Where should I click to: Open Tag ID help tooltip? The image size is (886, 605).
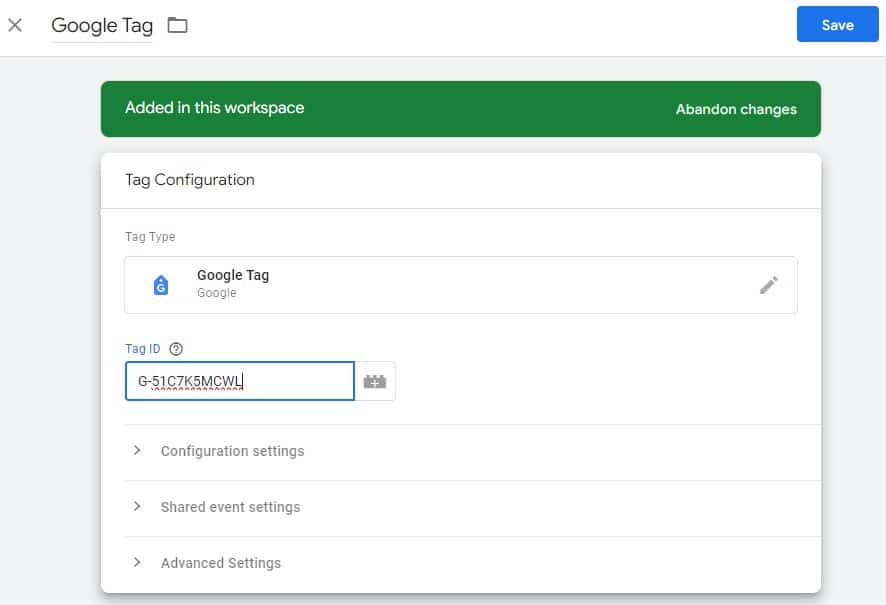point(176,349)
